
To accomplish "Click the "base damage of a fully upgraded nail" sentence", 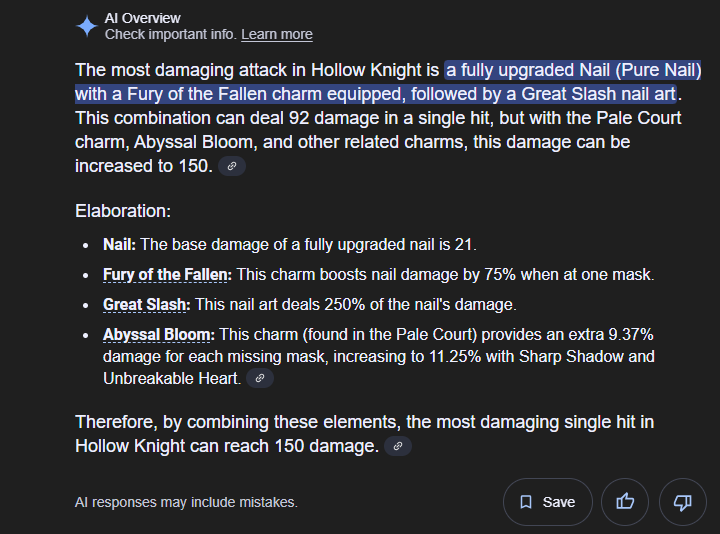I will [x=309, y=245].
